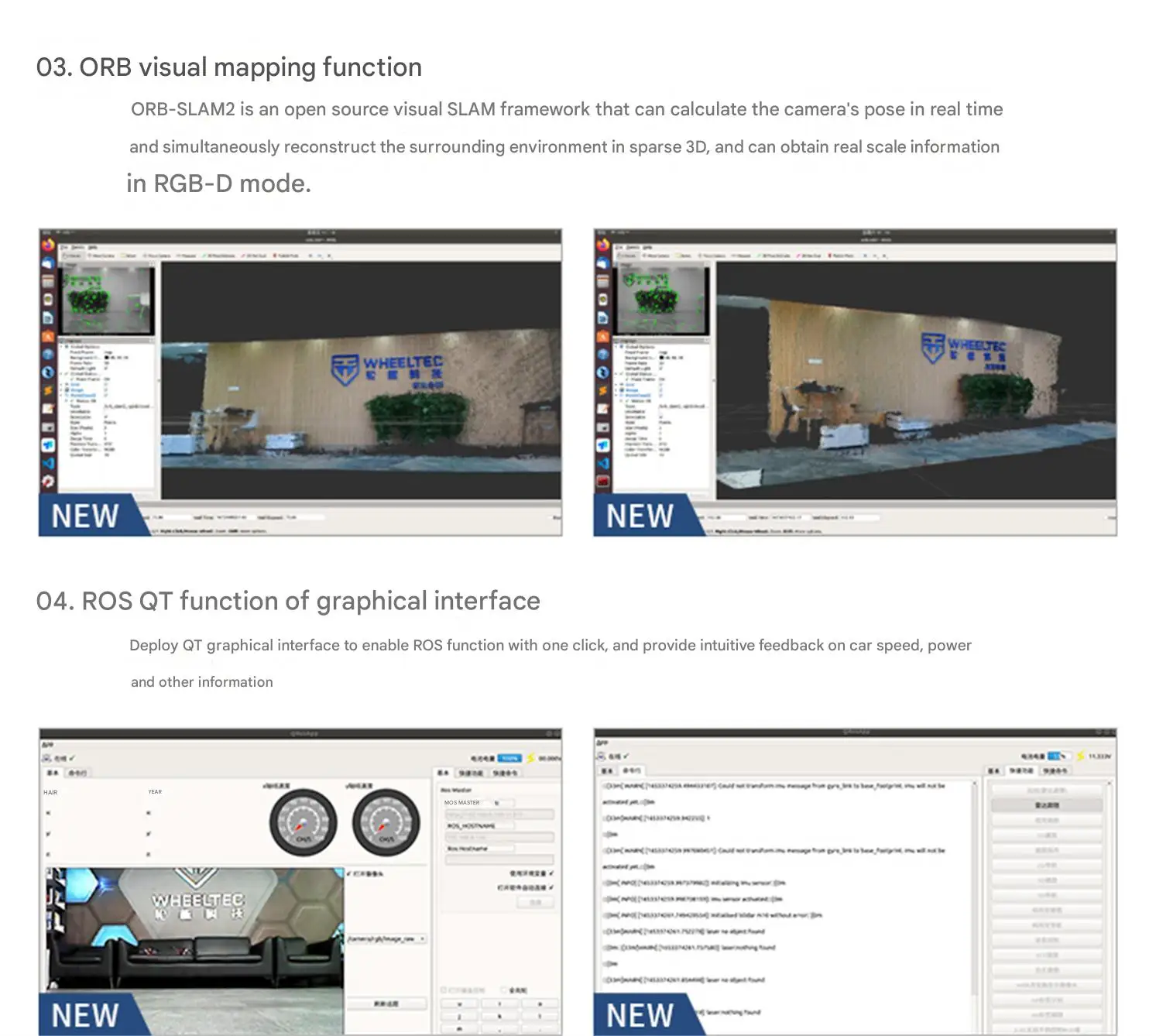1156x1036 pixels.
Task: Click Publish Point in the left RViz toolbar
Action: point(286,255)
